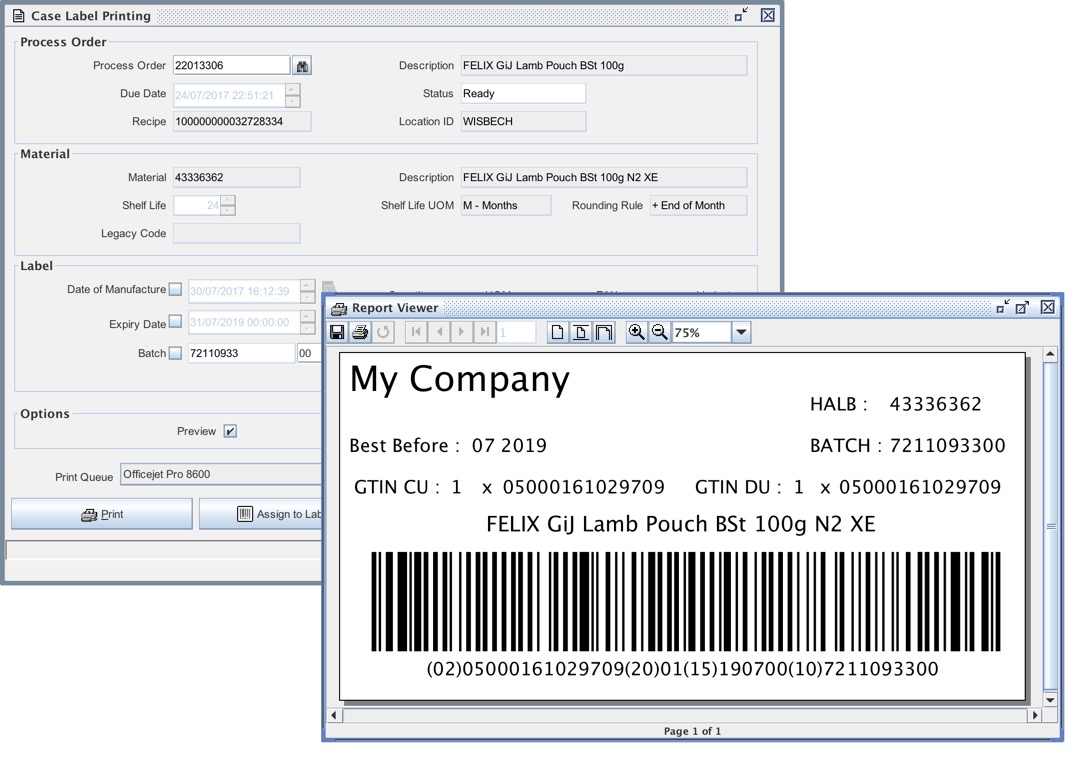Zoom in on the label preview
Image resolution: width=1084 pixels, height=757 pixels.
[636, 332]
